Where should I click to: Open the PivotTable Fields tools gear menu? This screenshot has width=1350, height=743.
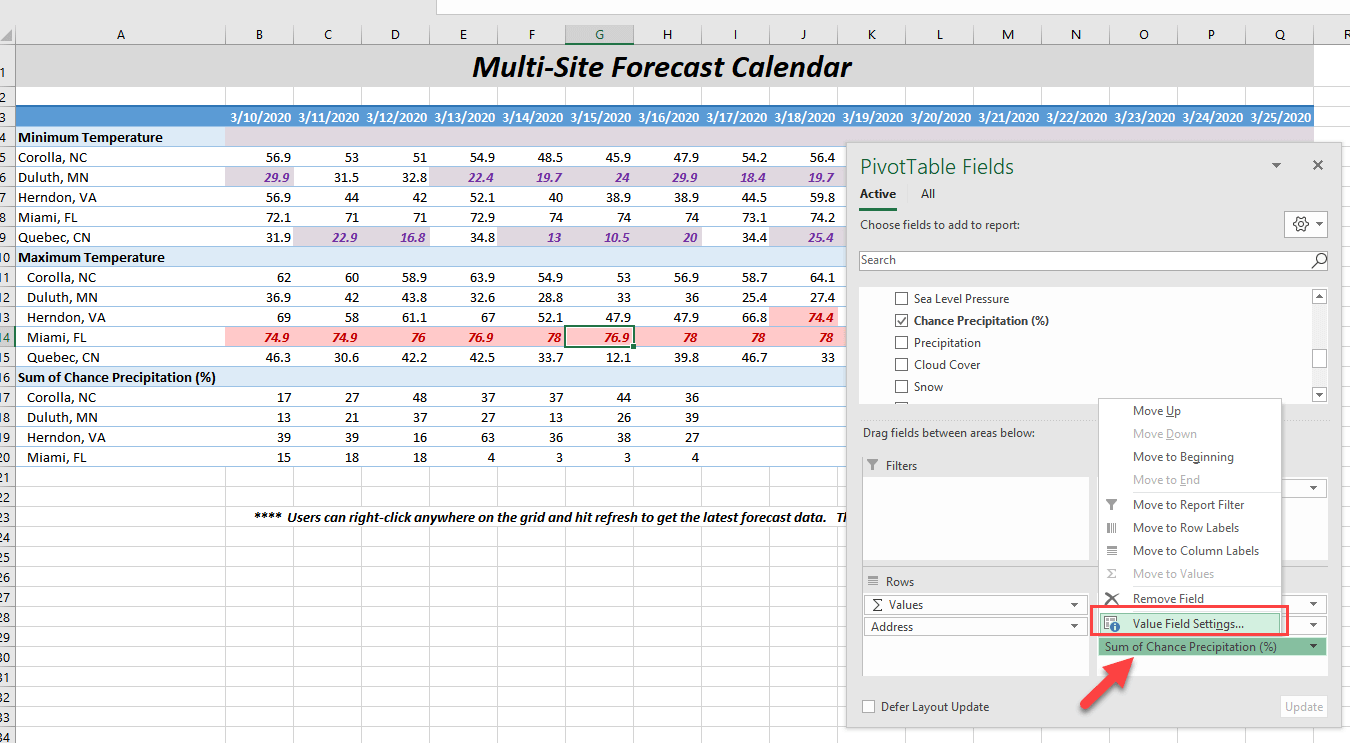click(x=1306, y=225)
